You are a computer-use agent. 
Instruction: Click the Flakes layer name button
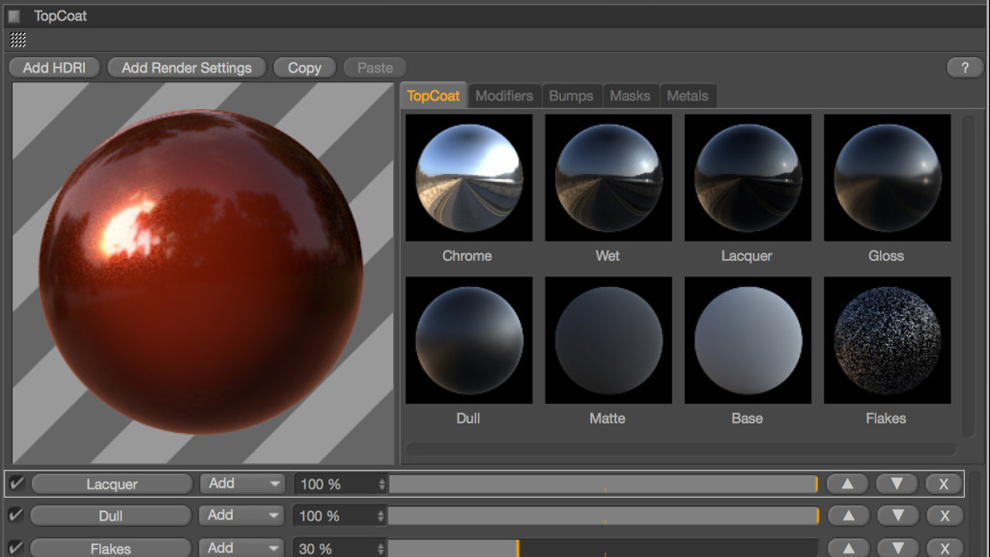pos(110,548)
